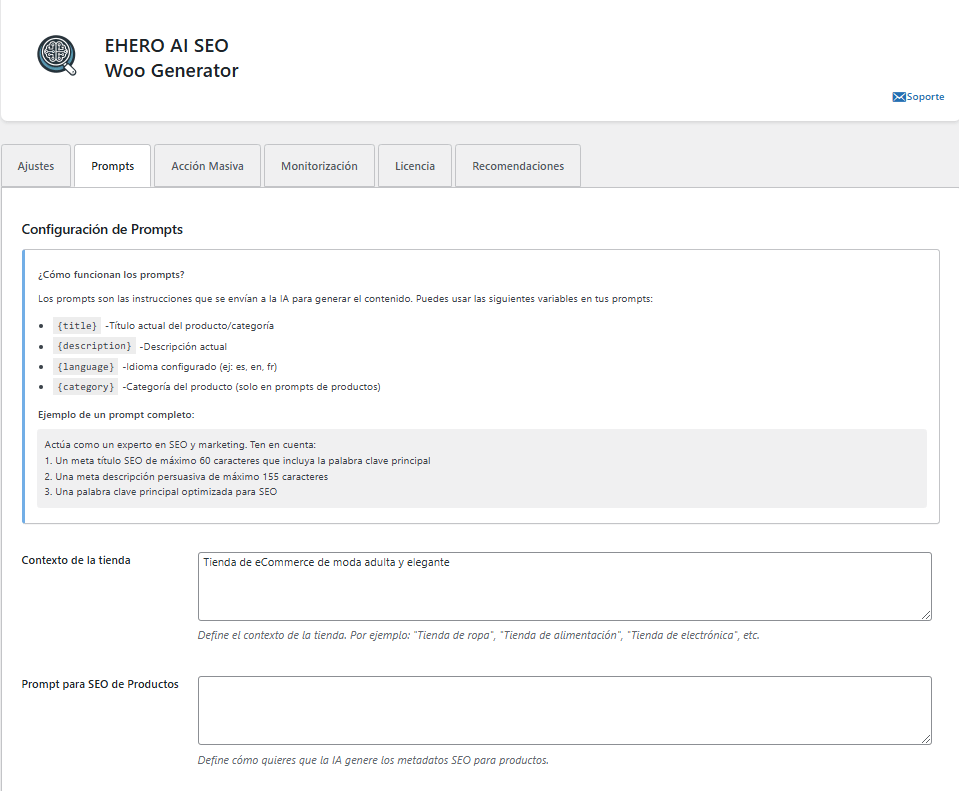Switch to the Ajustes tab

(36, 166)
